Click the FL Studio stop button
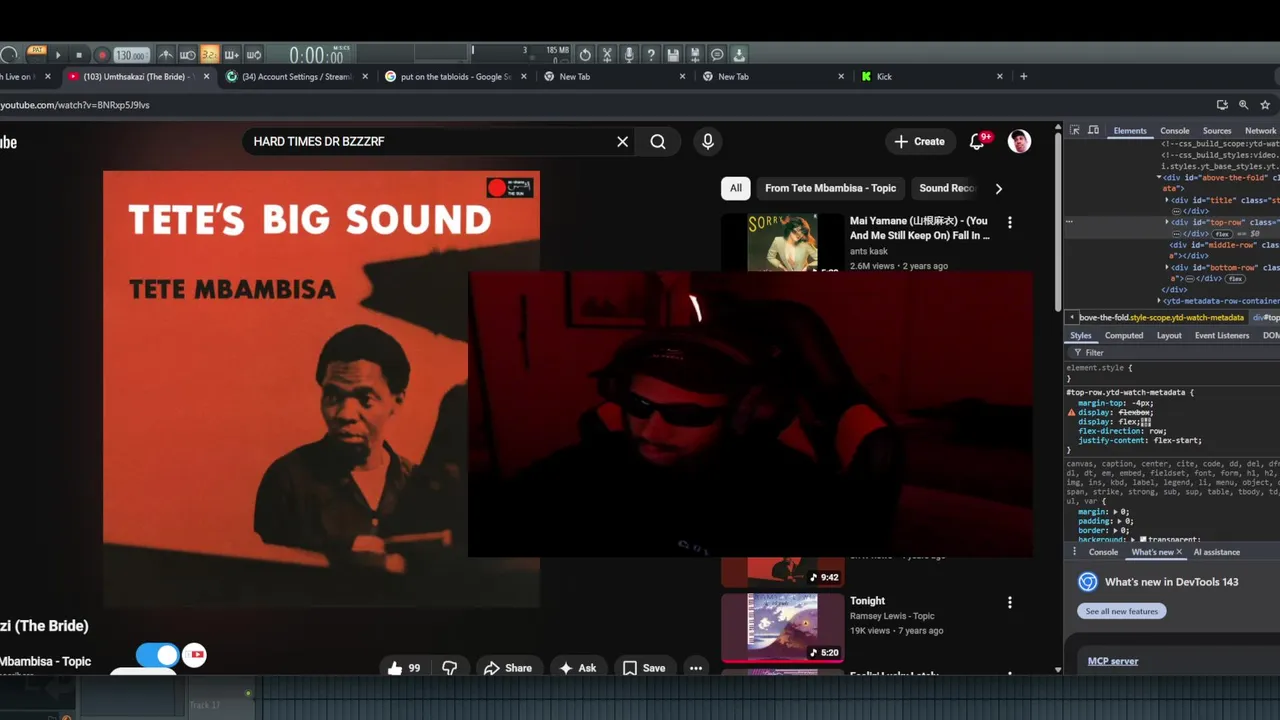 click(x=79, y=55)
